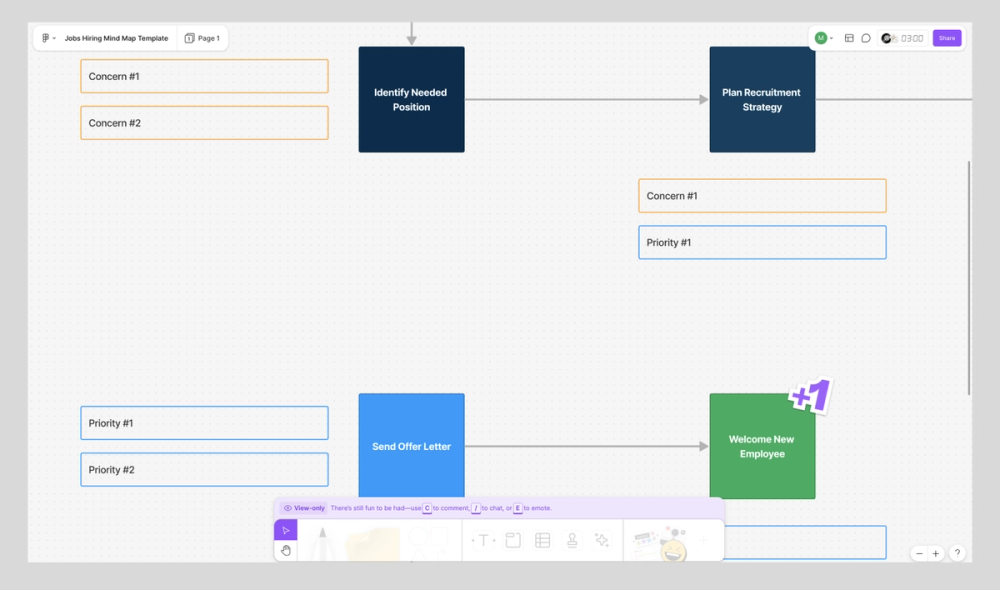Viewport: 1000px width, 590px height.
Task: Click the View-only badge
Action: pos(304,508)
